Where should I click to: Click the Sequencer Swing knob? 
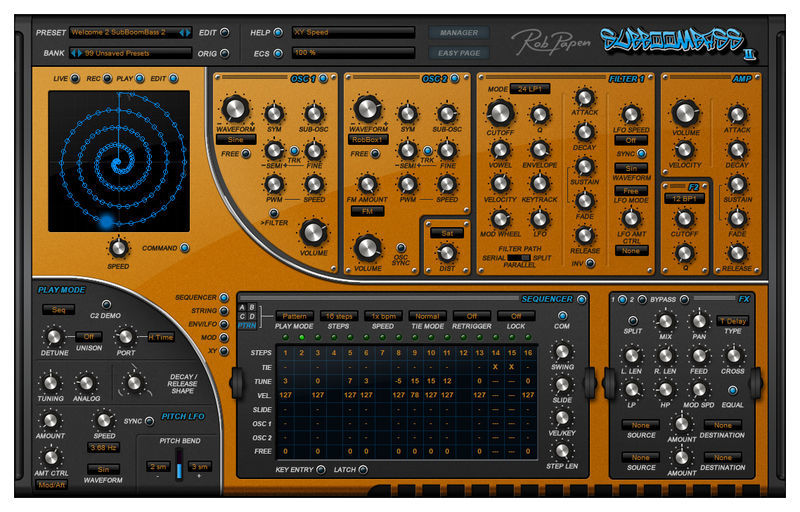(562, 351)
